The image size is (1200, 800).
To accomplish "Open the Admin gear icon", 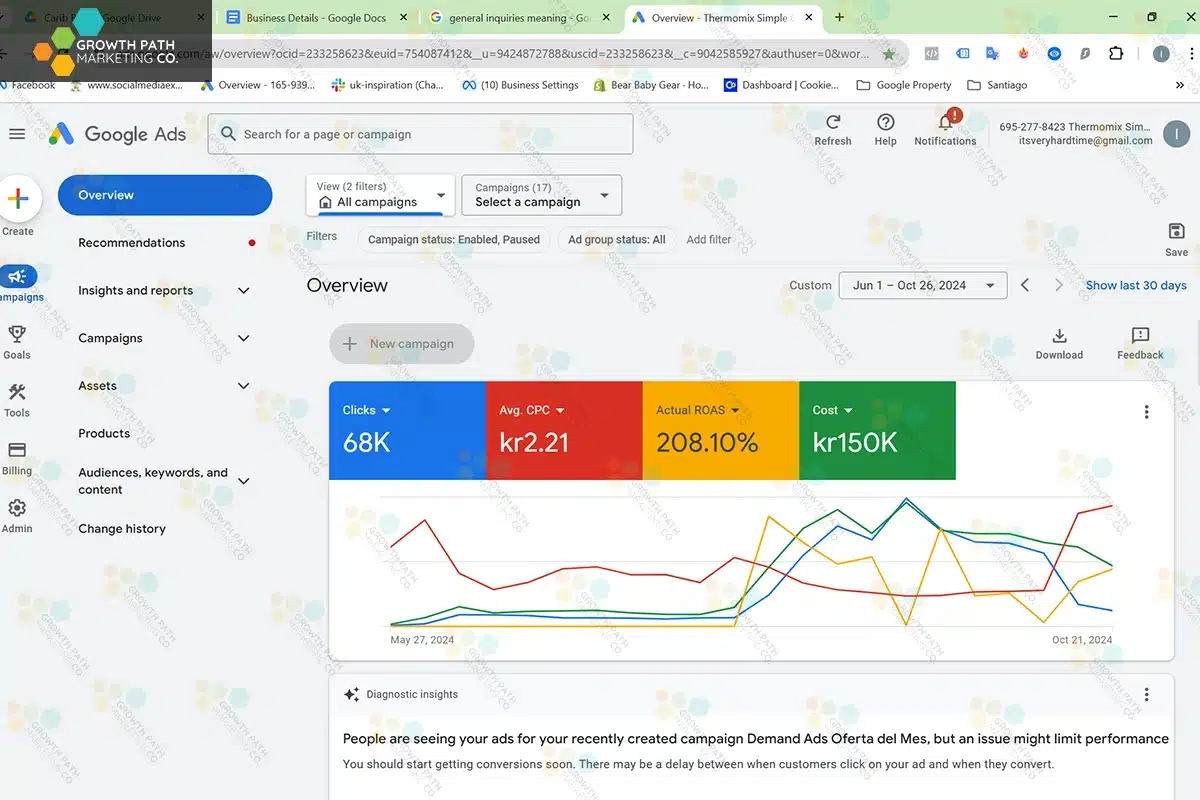I will pyautogui.click(x=17, y=509).
